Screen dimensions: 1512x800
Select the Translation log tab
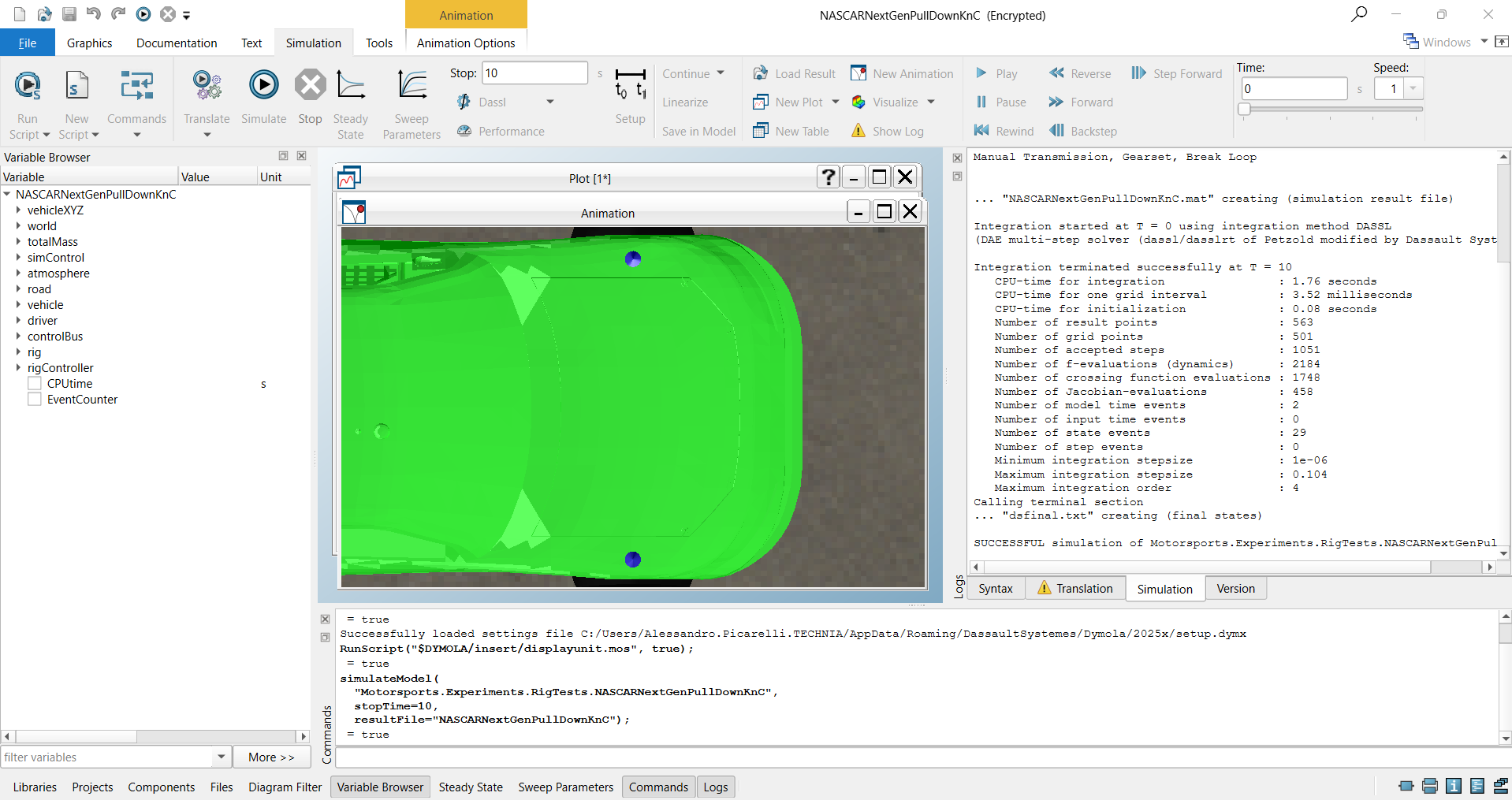pyautogui.click(x=1075, y=589)
